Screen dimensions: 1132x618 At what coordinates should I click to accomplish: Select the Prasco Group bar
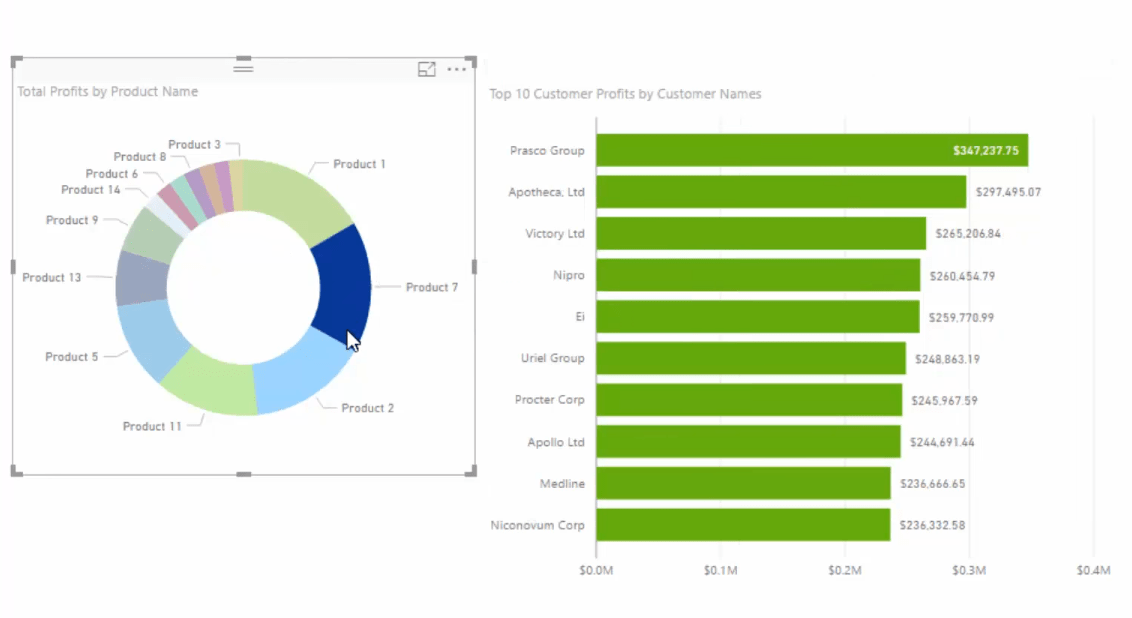coord(812,150)
